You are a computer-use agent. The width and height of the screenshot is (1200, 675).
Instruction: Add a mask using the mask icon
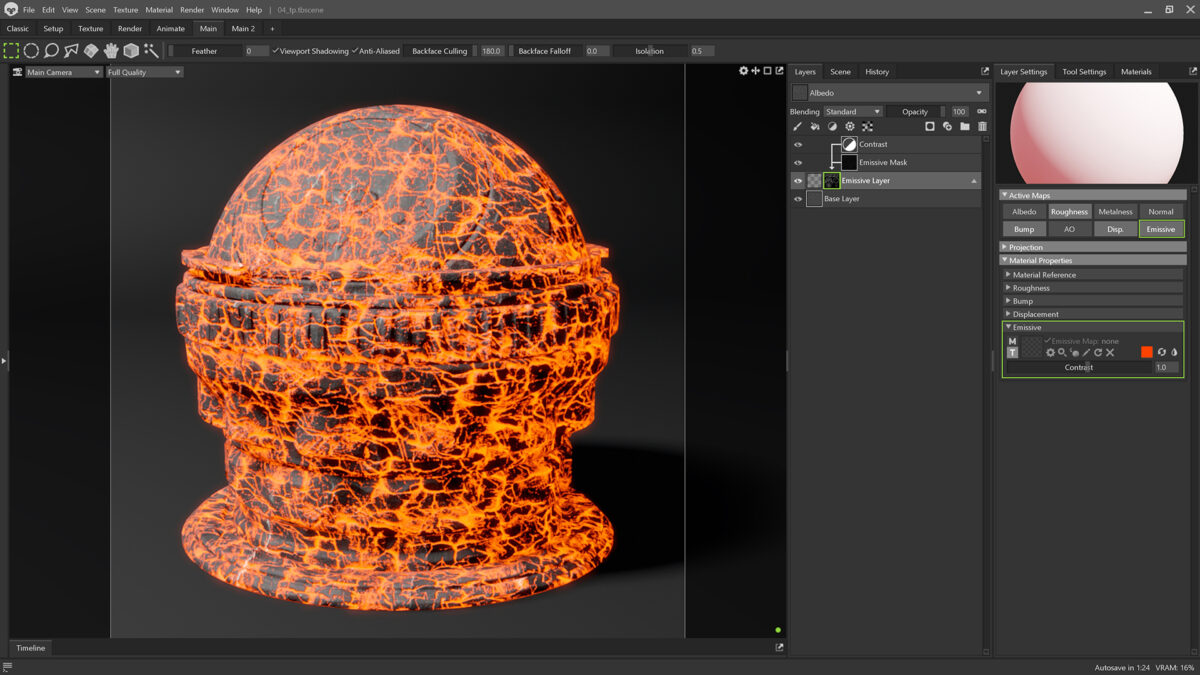[x=930, y=126]
